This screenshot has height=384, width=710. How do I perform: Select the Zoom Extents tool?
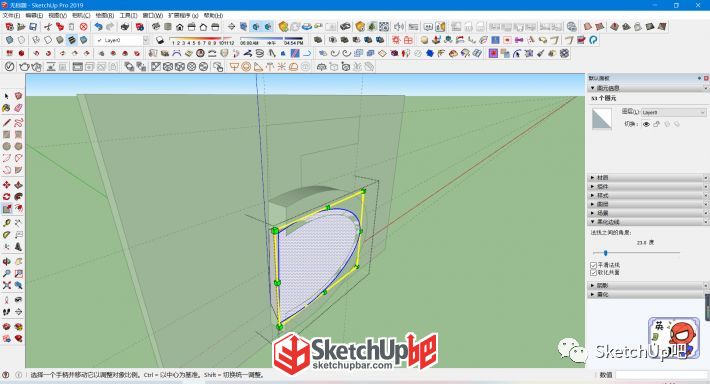(6, 285)
